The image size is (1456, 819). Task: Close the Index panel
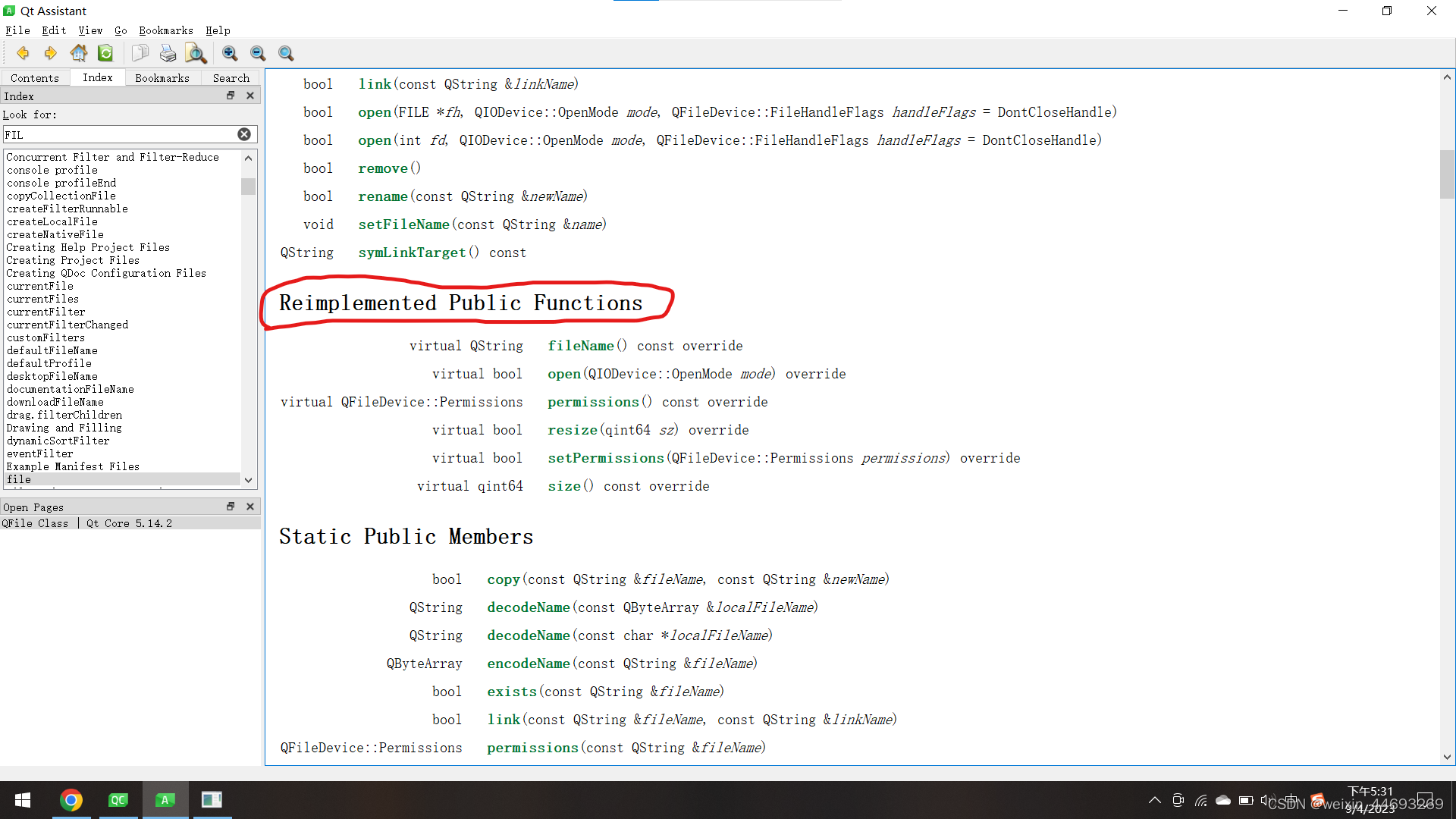pyautogui.click(x=250, y=96)
